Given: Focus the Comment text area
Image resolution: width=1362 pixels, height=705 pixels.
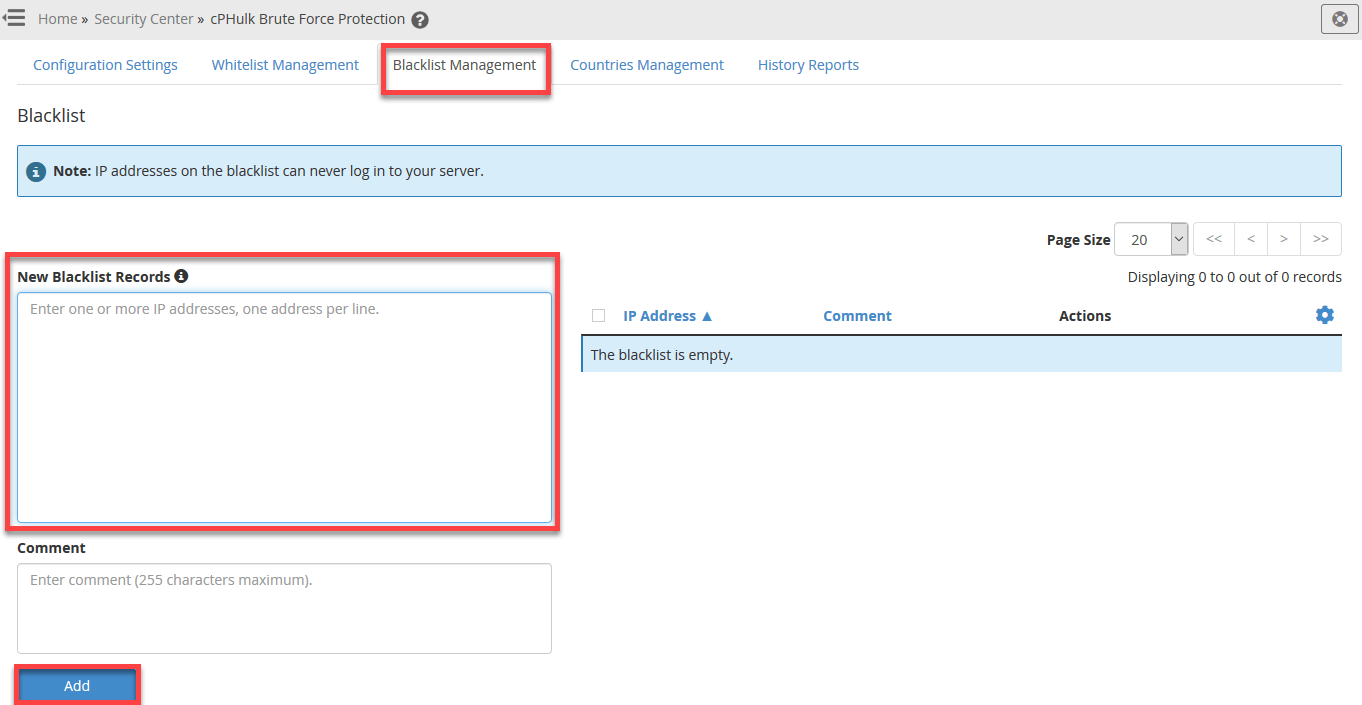Looking at the screenshot, I should (x=284, y=609).
